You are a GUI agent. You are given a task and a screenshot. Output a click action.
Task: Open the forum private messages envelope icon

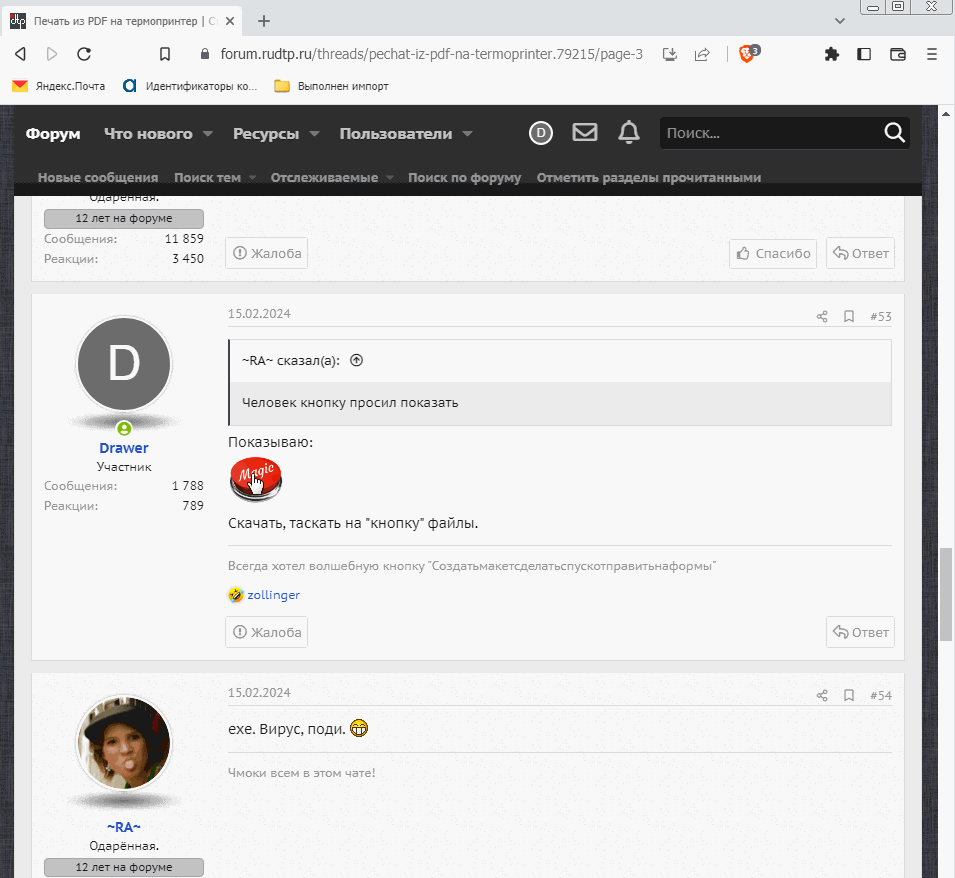584,133
